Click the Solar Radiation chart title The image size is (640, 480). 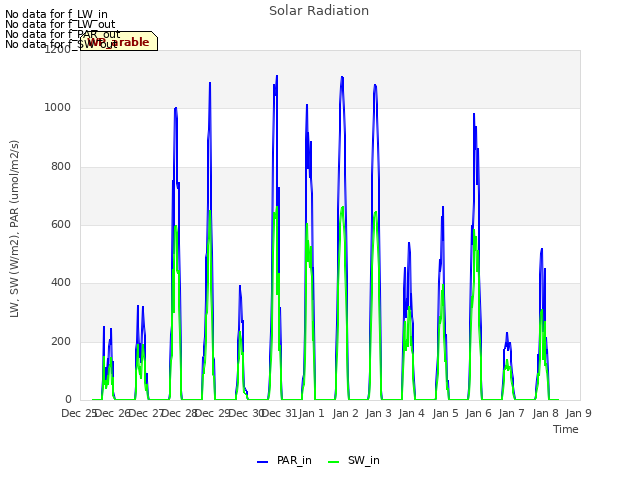tap(319, 11)
